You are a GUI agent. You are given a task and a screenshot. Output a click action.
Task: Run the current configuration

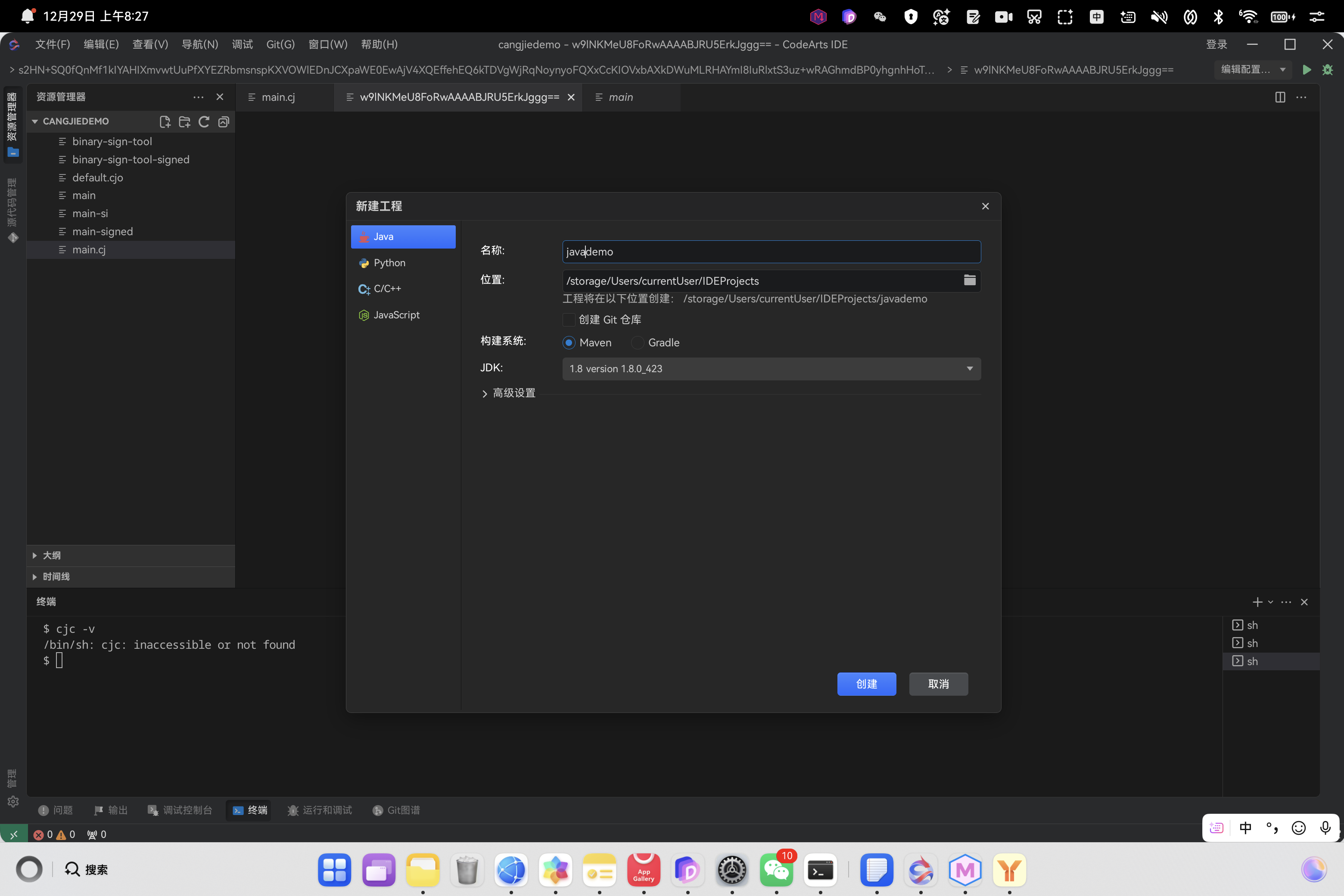click(1306, 70)
